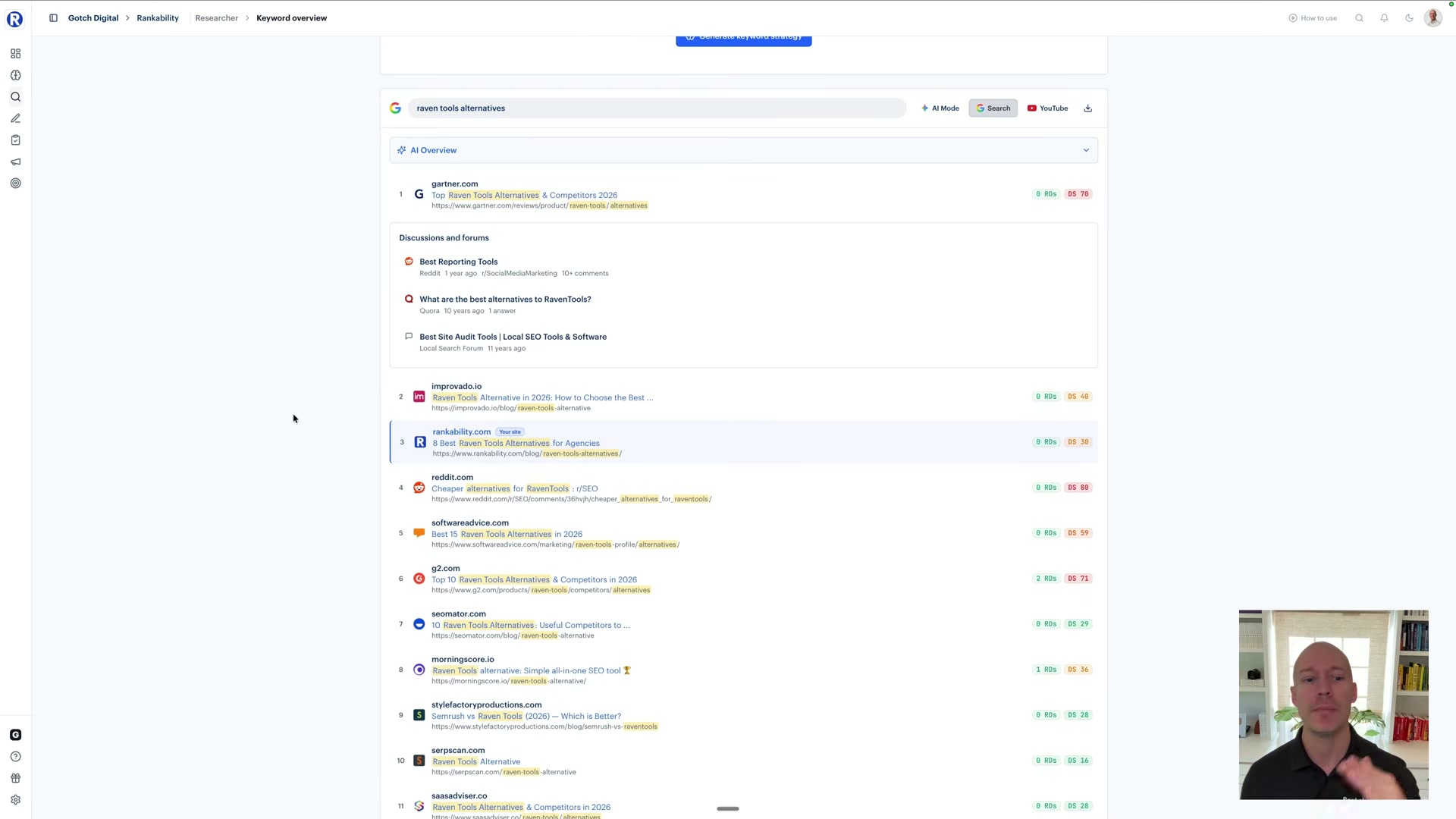Go to Rankability breadcrumb
This screenshot has height=819, width=1456.
click(x=158, y=18)
